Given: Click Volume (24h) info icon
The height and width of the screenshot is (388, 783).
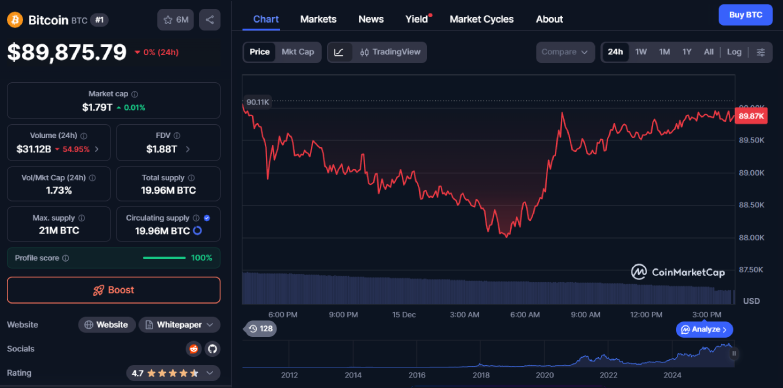Looking at the screenshot, I should pos(84,135).
